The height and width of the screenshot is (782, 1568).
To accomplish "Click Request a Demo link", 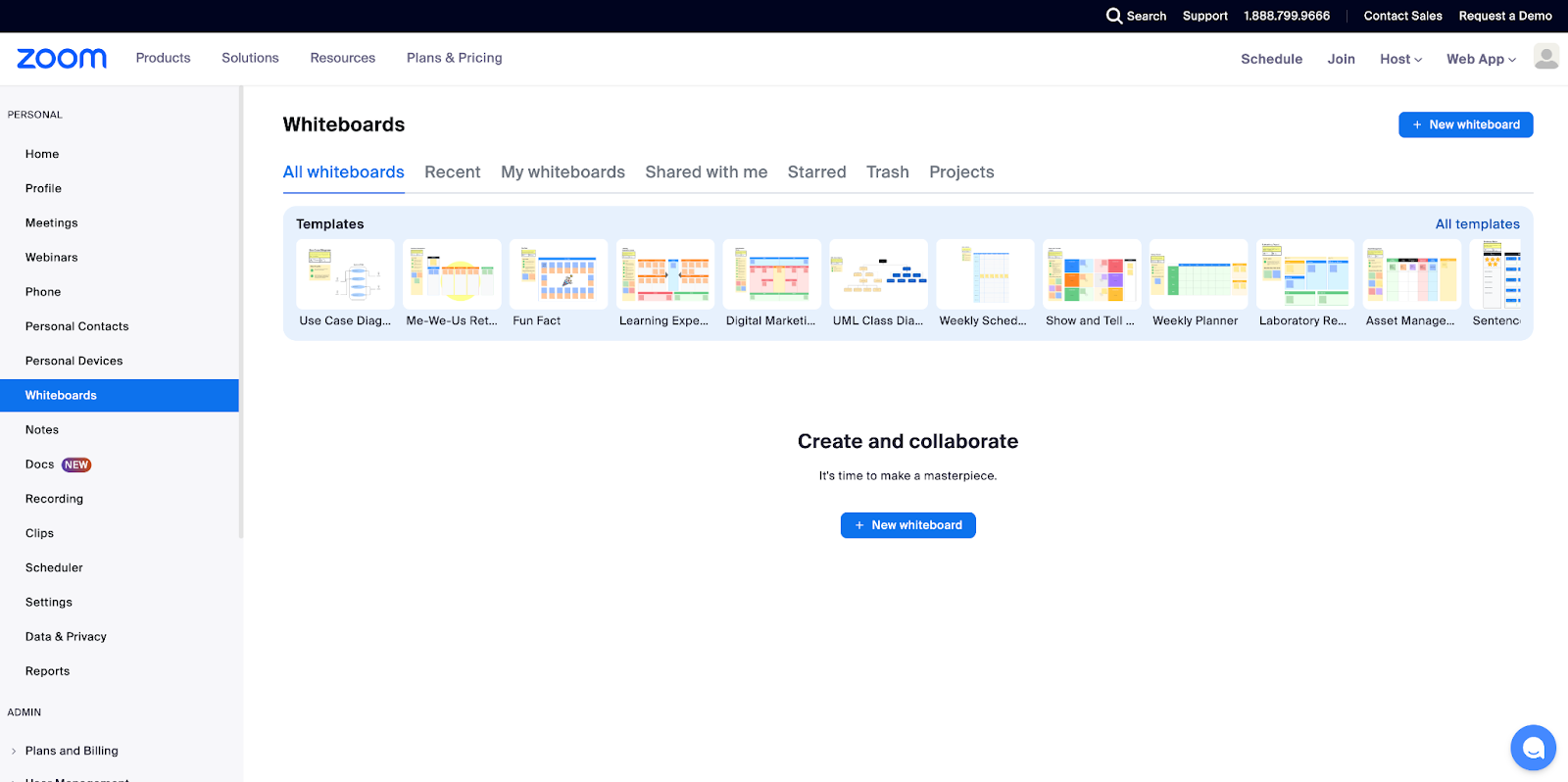I will (1505, 16).
